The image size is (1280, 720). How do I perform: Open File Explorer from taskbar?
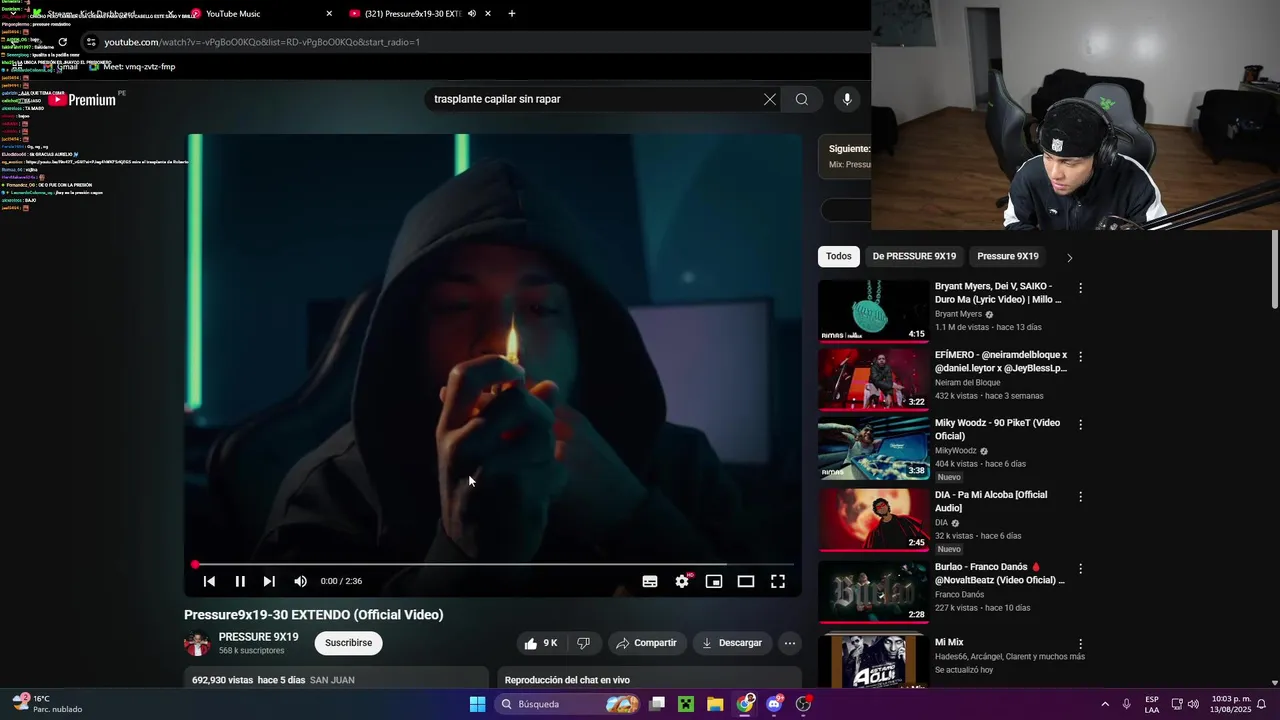pos(715,704)
